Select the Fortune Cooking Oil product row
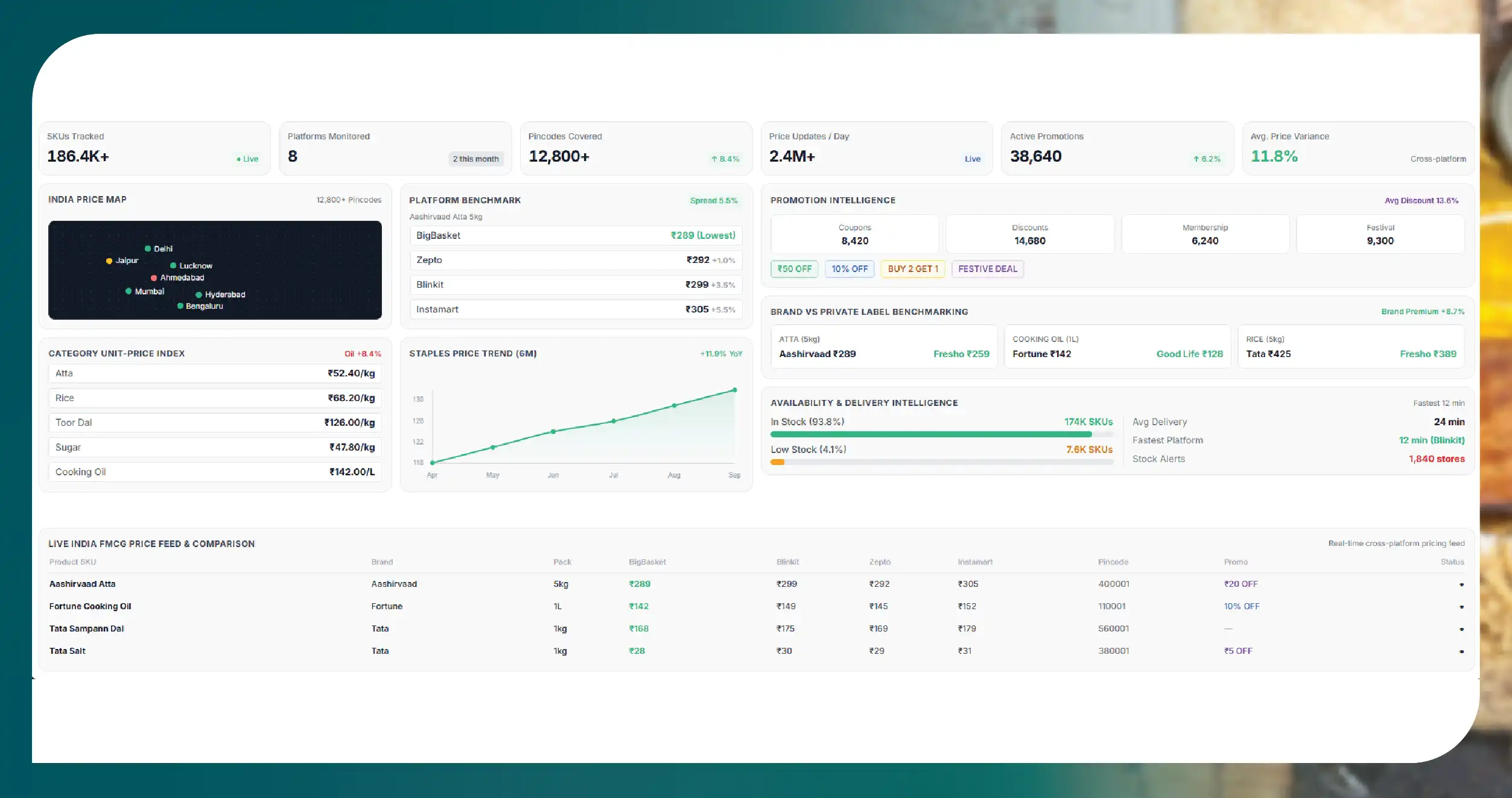Screen dimensions: 1512x798 (x=757, y=606)
